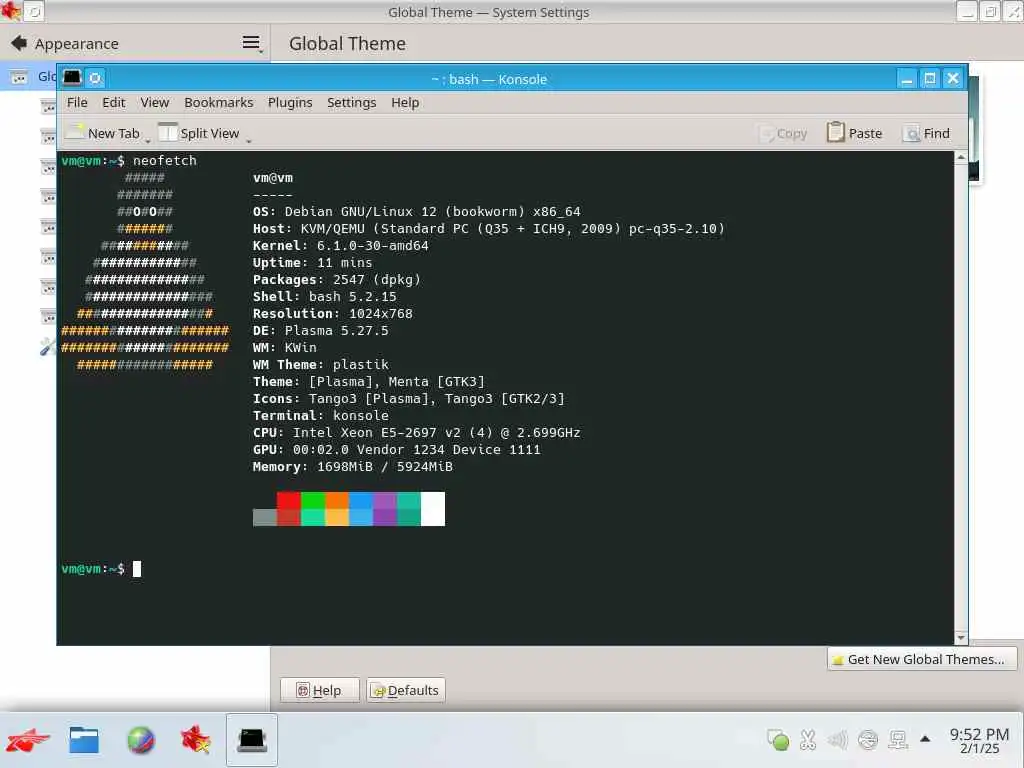Open the Konsole Settings menu

pos(351,103)
